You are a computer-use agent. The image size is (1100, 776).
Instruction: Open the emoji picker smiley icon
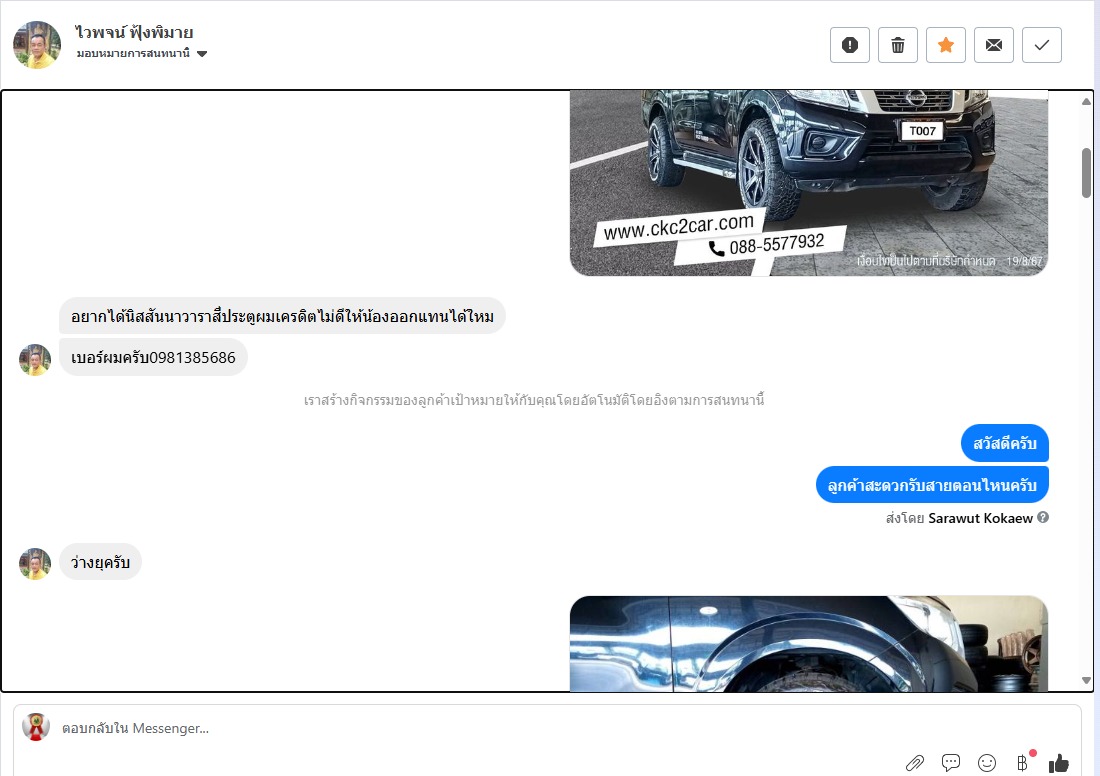pos(987,763)
